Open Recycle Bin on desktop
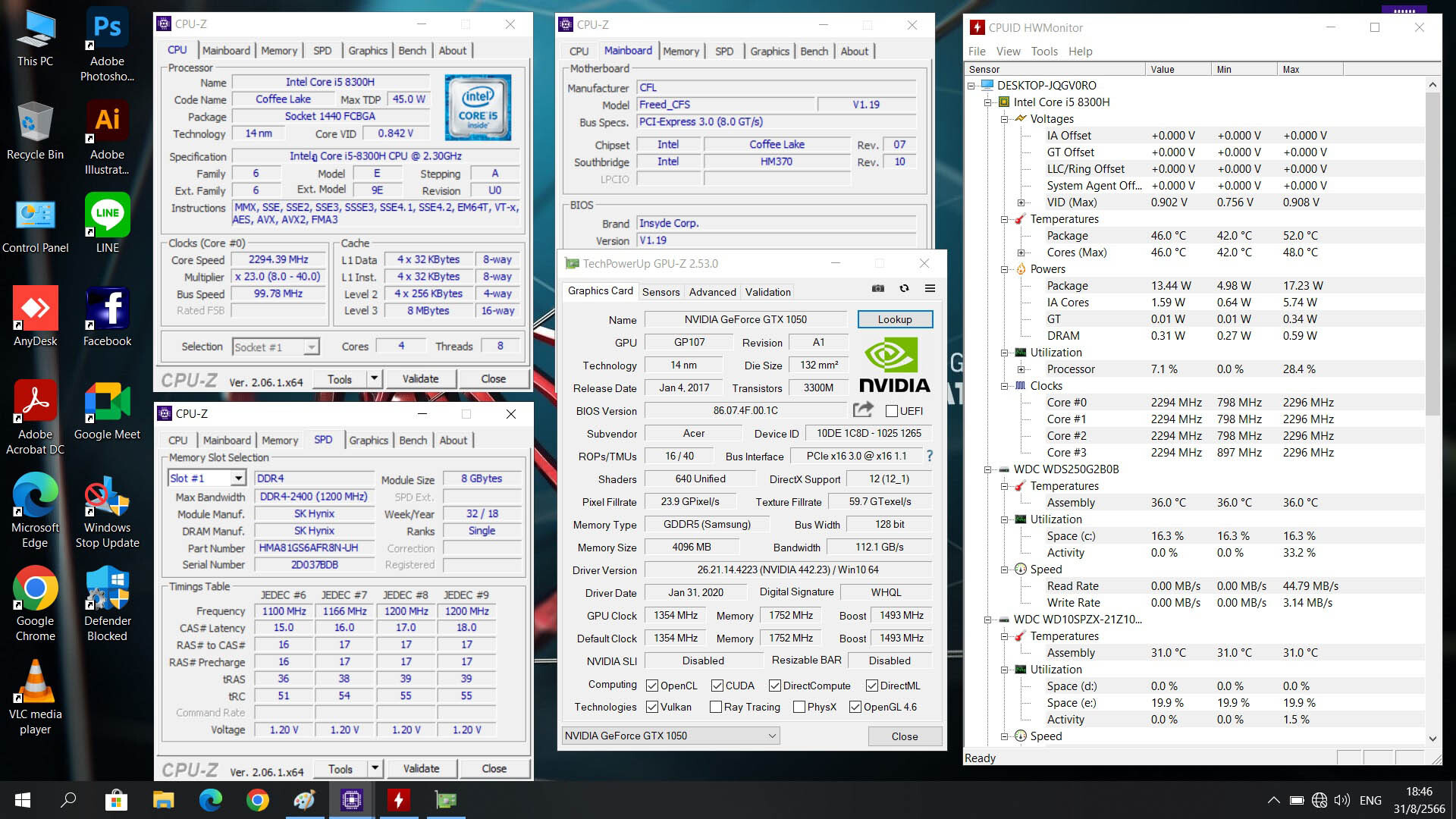The width and height of the screenshot is (1456, 819). pyautogui.click(x=36, y=130)
